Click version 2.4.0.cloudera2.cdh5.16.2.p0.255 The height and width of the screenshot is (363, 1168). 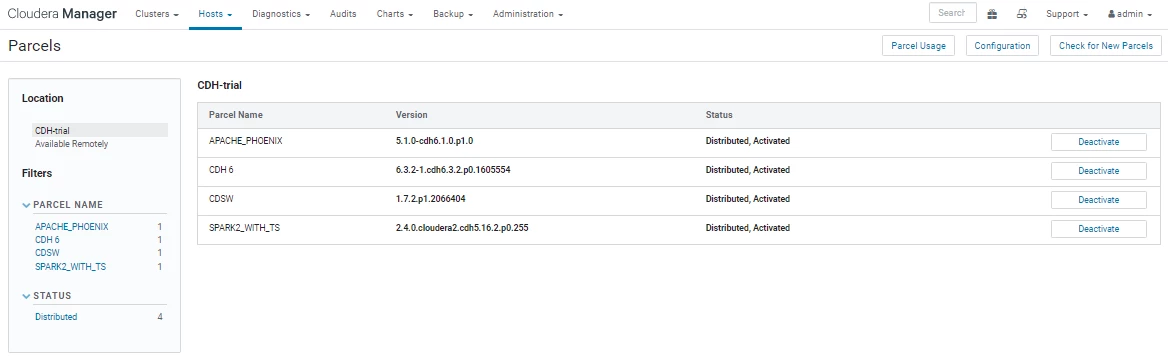[462, 228]
